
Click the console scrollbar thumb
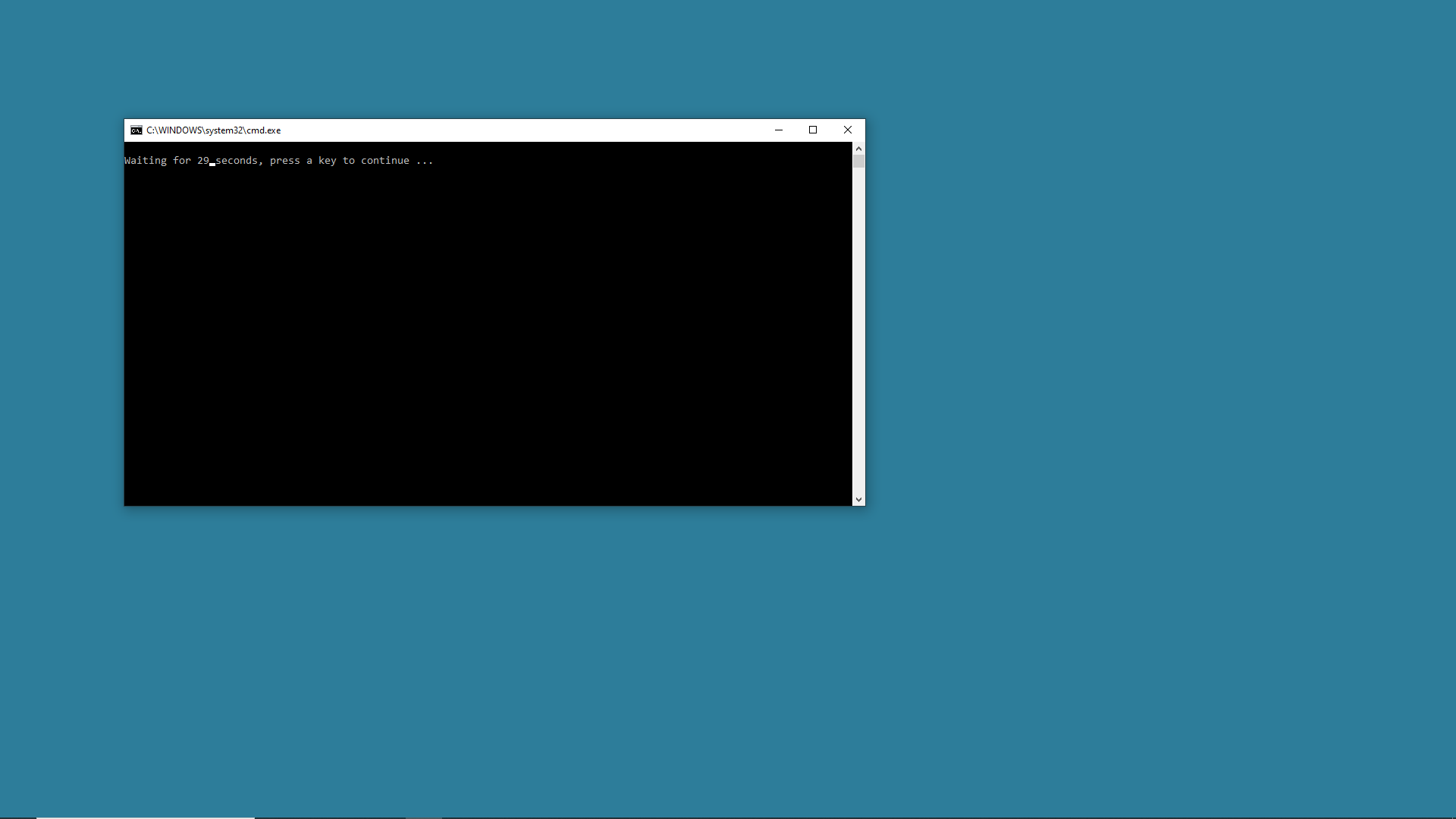point(858,162)
